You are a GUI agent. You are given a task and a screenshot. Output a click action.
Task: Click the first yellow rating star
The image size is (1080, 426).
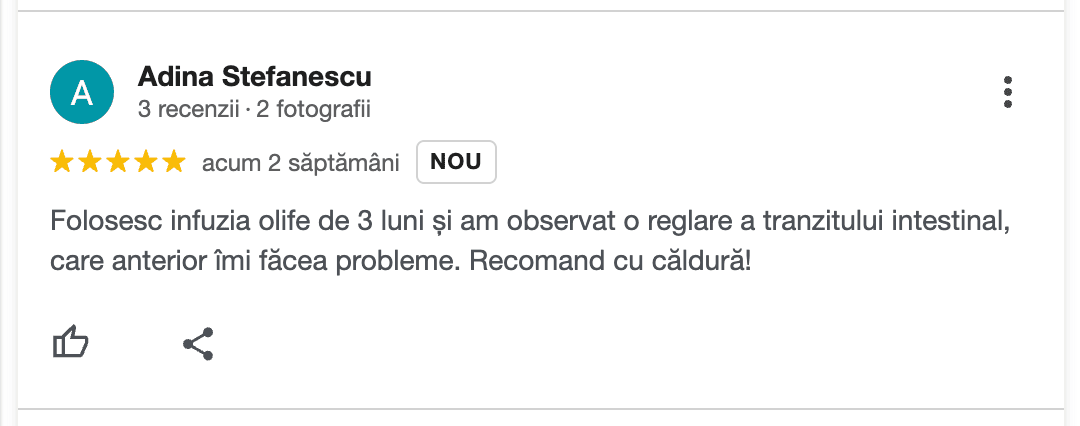pos(62,162)
